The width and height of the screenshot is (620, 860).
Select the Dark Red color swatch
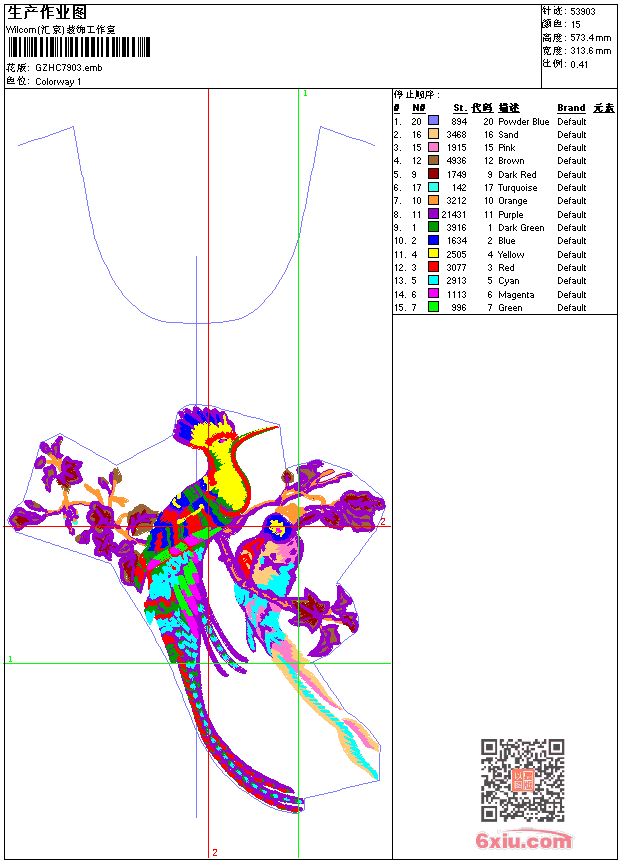433,174
